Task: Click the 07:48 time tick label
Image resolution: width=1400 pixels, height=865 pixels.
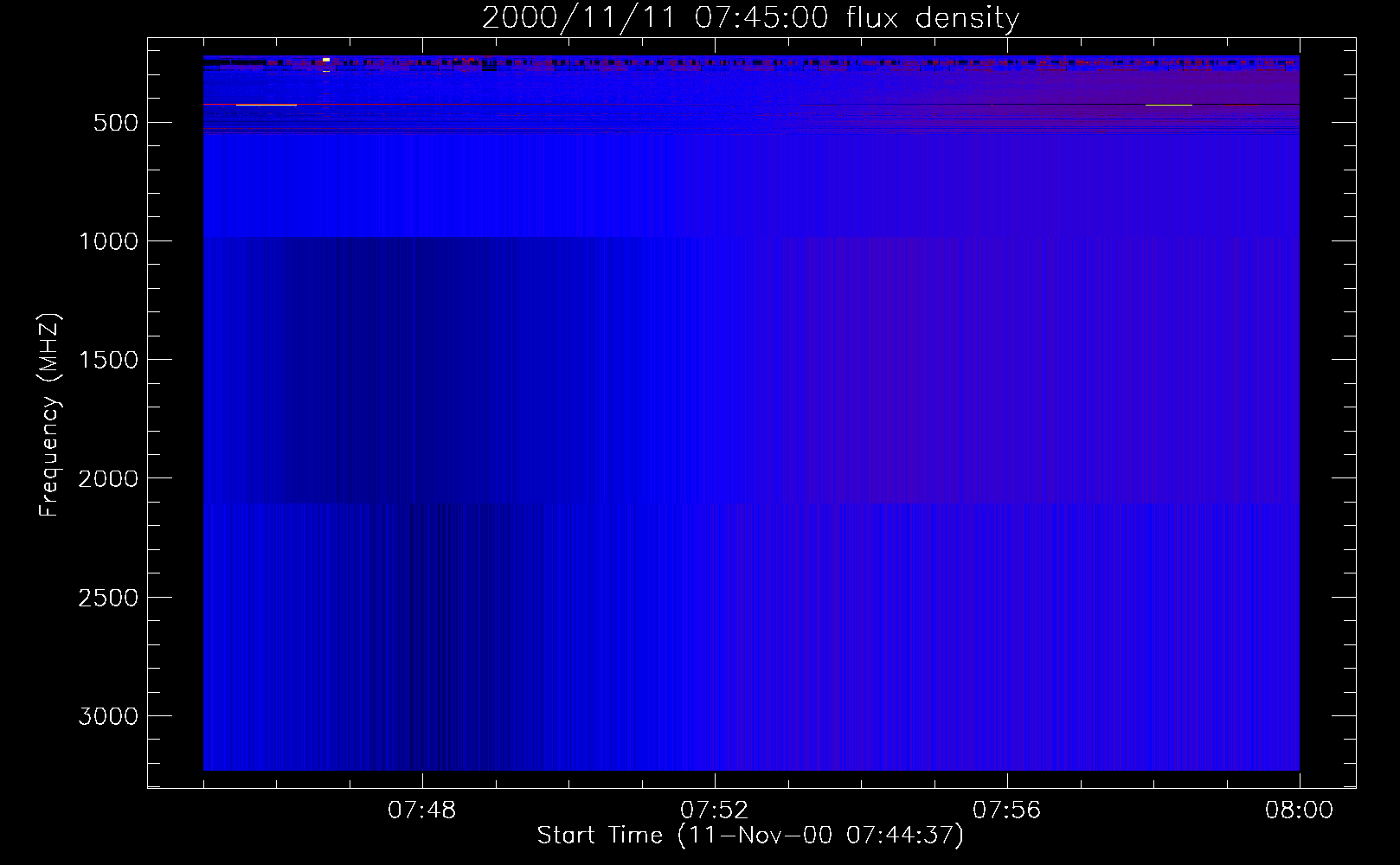Action: [x=421, y=811]
